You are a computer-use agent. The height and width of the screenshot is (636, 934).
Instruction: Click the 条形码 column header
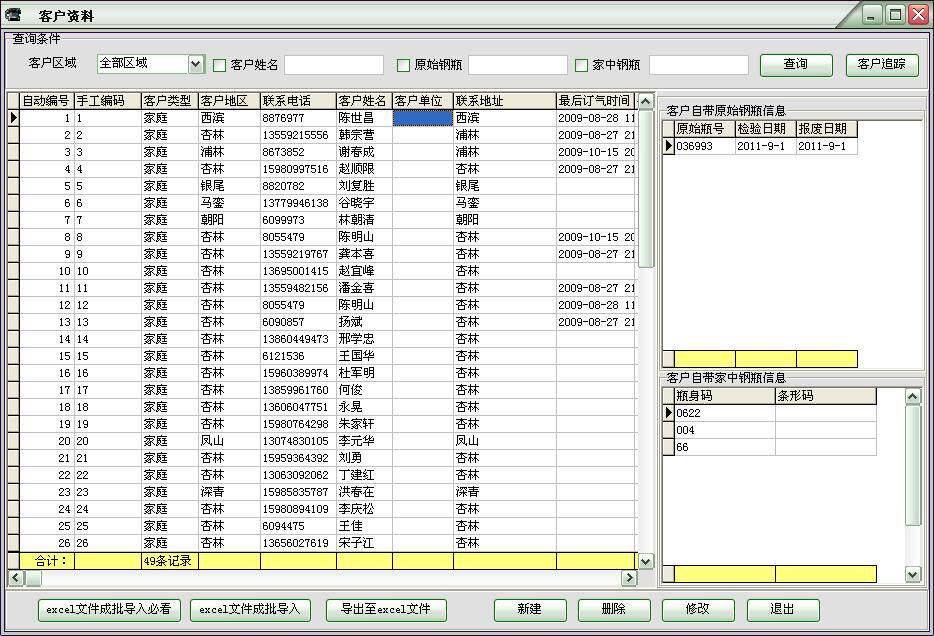click(x=826, y=395)
